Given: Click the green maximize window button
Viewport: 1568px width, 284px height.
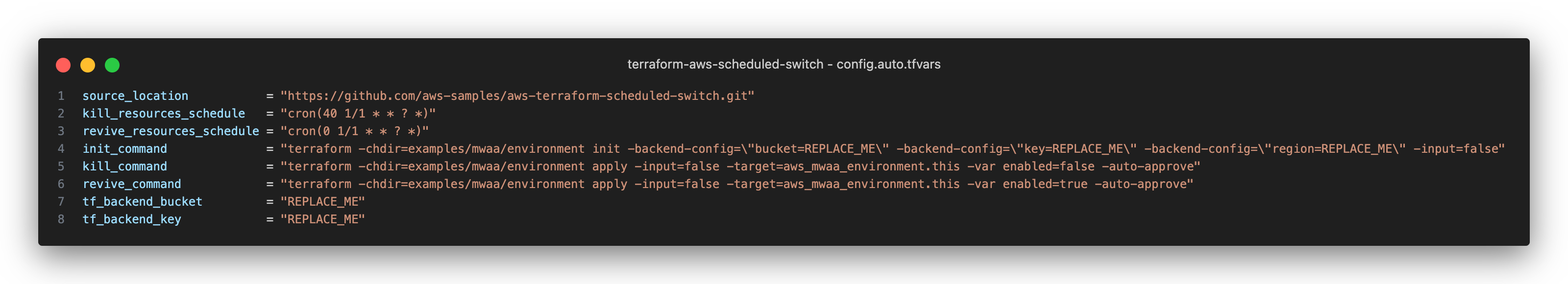Looking at the screenshot, I should [112, 65].
